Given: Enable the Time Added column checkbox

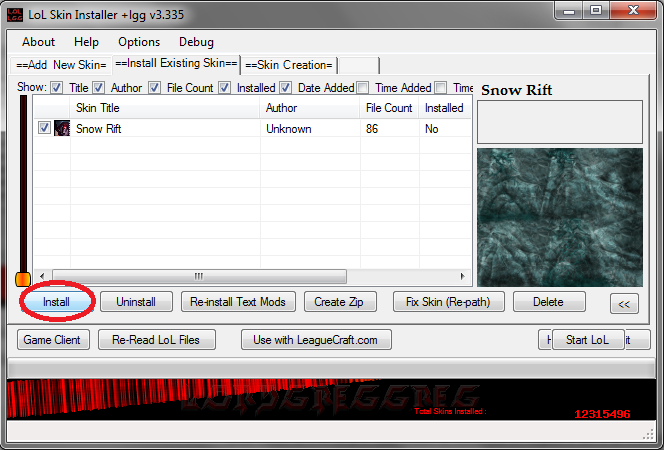Looking at the screenshot, I should coord(362,88).
